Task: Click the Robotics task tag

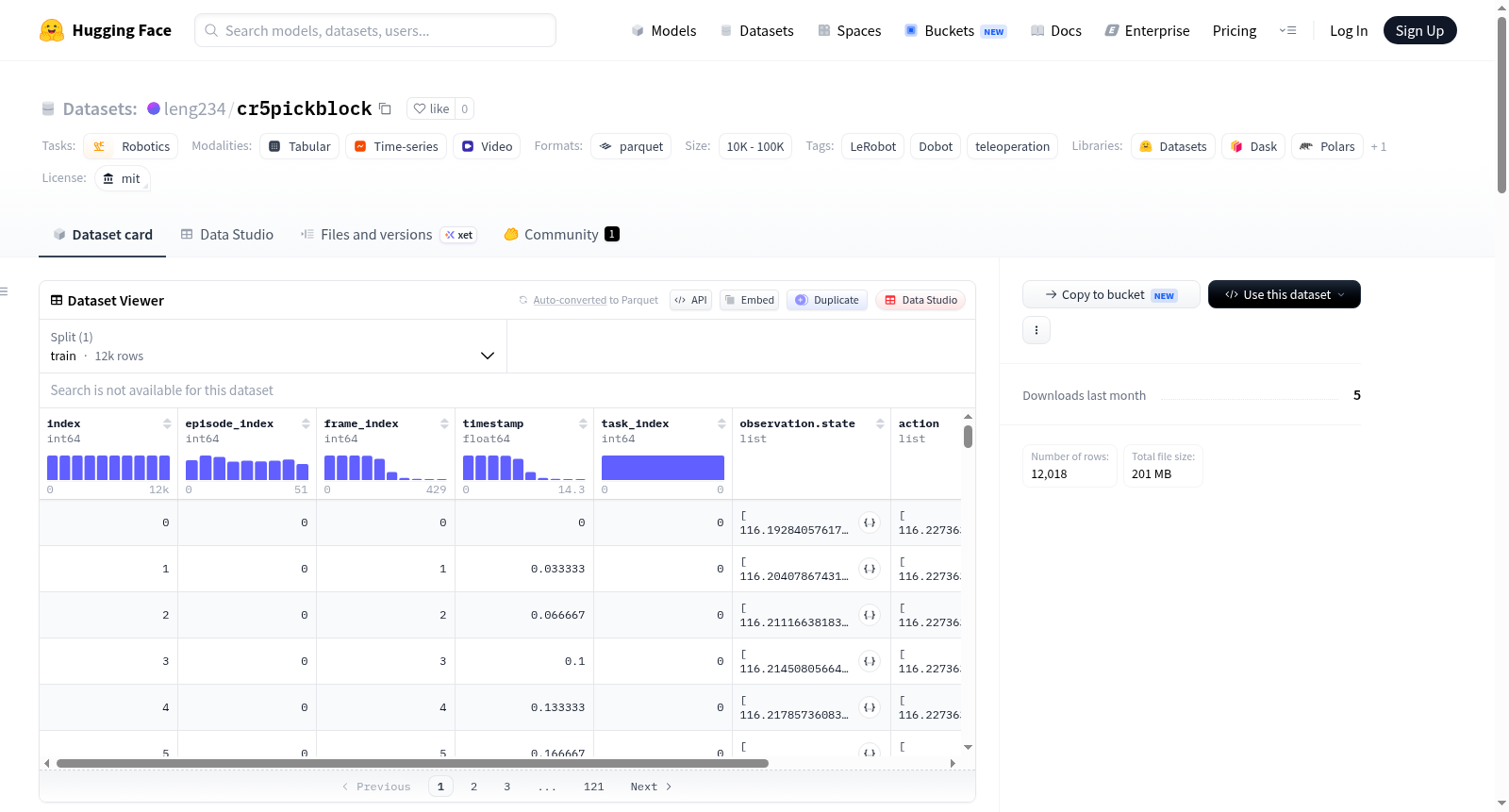Action: 131,146
